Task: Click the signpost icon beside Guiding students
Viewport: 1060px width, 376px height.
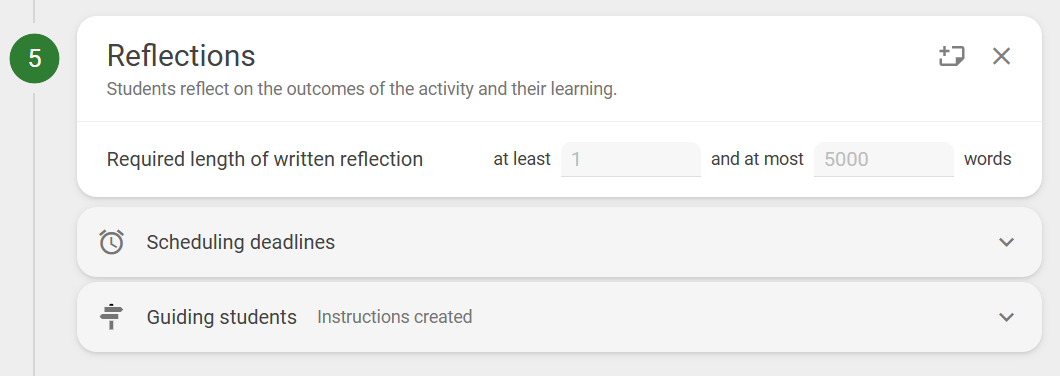Action: click(x=112, y=316)
